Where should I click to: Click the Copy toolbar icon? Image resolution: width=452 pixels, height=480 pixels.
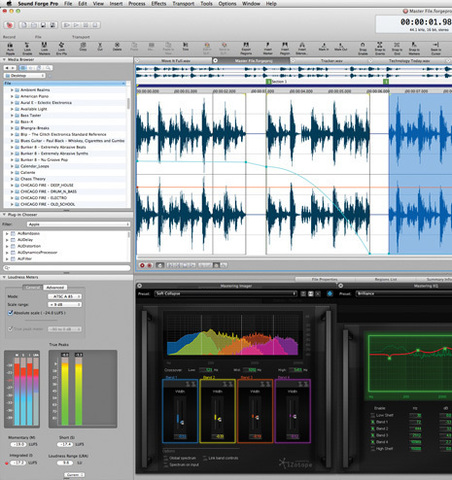click(83, 47)
